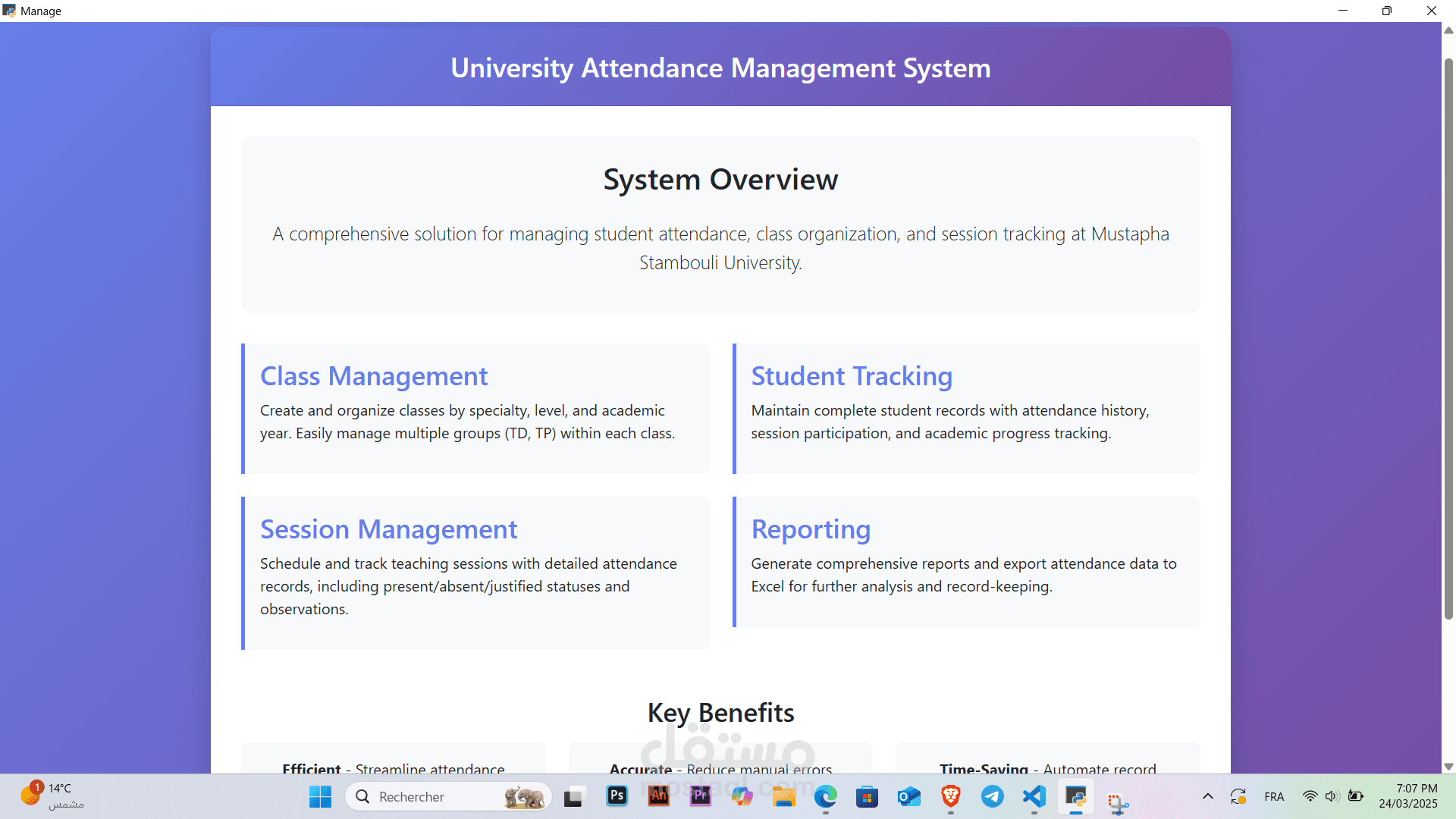Open Premiere Pro taskbar icon
The width and height of the screenshot is (1456, 819).
(701, 796)
